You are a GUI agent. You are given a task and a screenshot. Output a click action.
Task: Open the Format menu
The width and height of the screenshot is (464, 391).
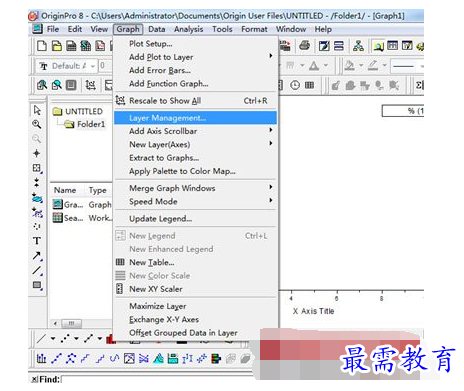tap(254, 29)
